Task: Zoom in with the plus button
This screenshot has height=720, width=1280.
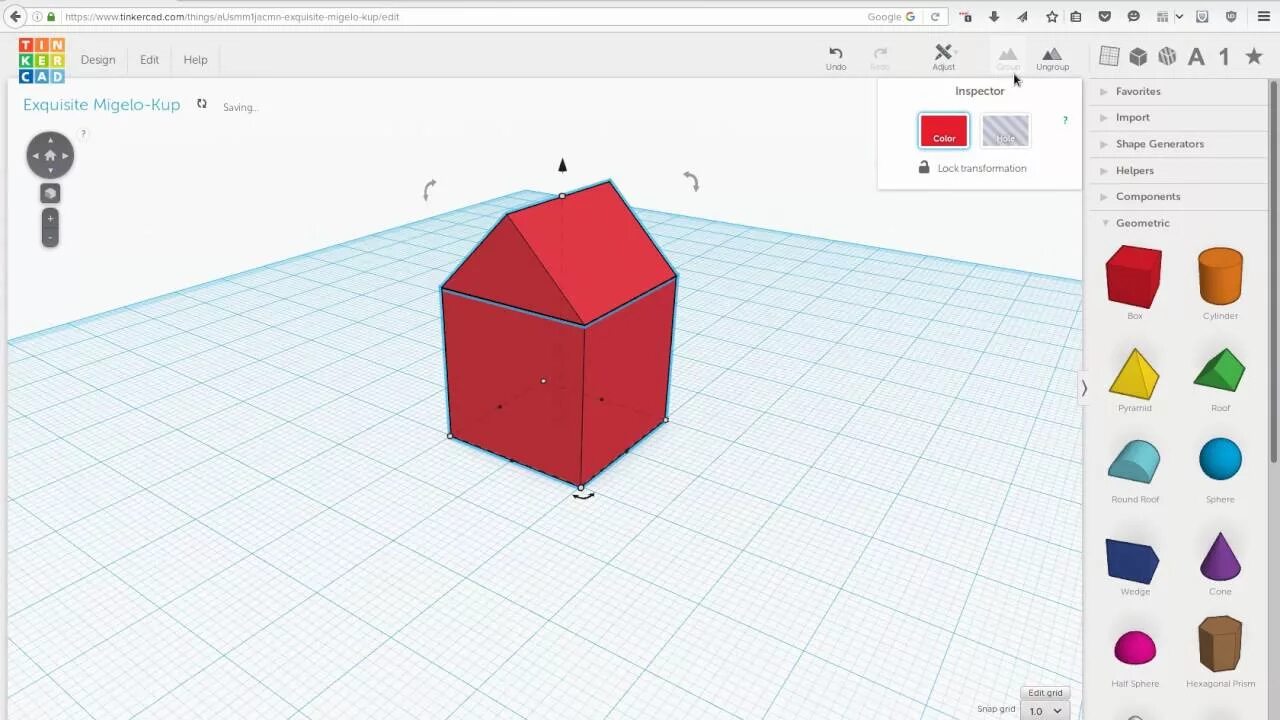Action: pyautogui.click(x=50, y=218)
